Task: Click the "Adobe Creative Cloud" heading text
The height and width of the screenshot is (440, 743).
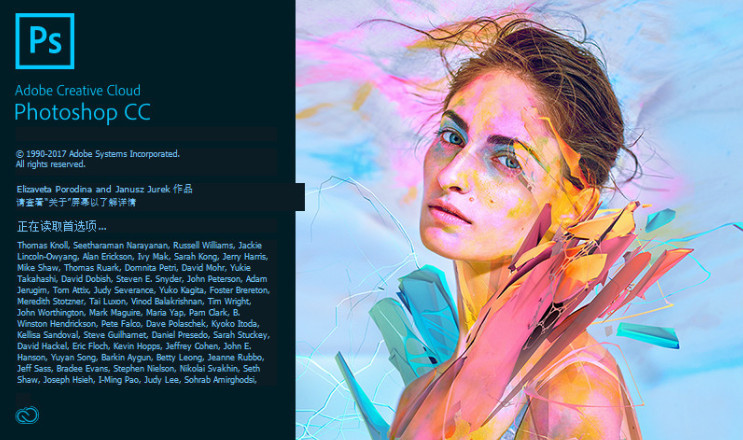Action: 78,90
